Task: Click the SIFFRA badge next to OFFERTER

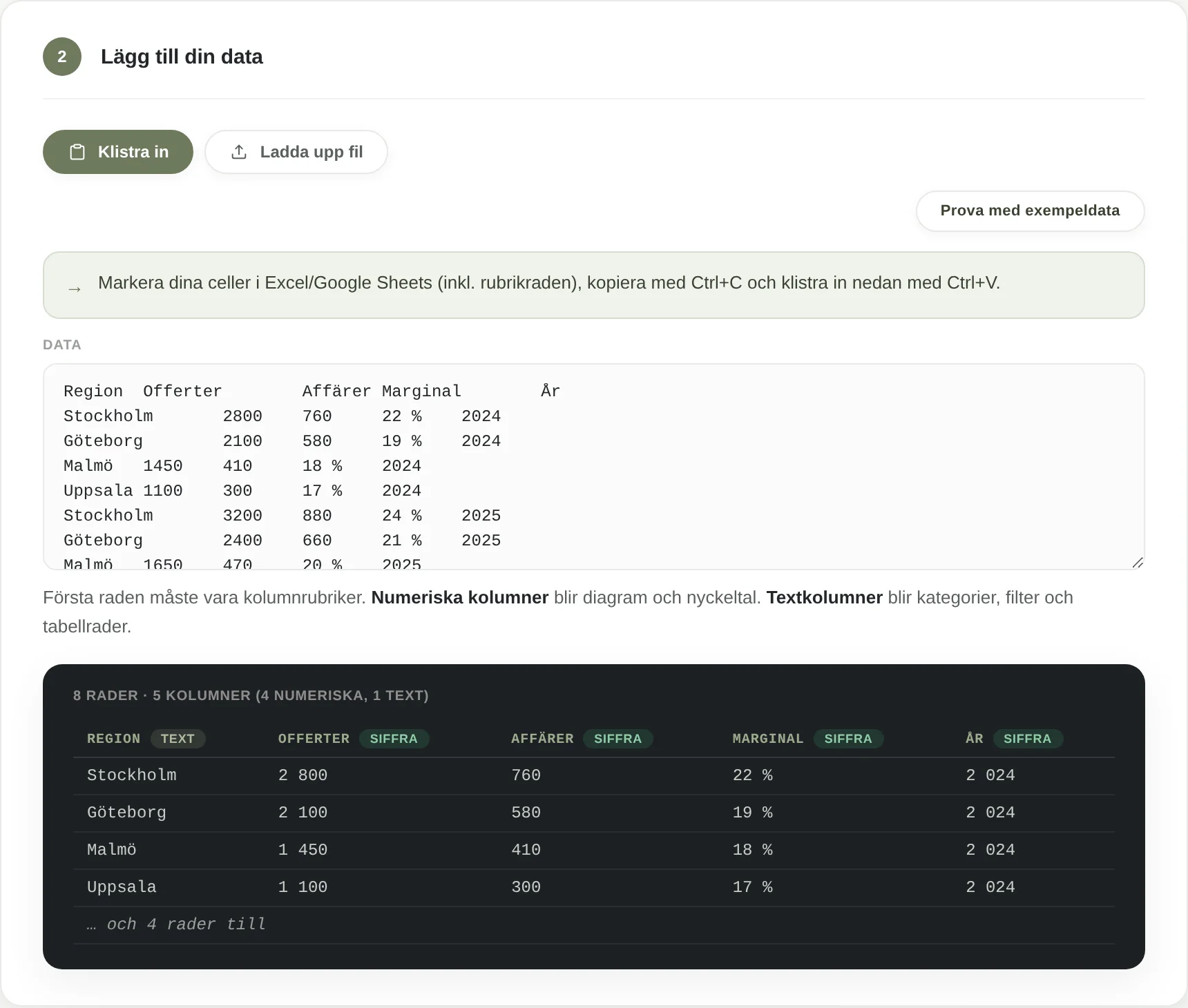Action: tap(394, 739)
